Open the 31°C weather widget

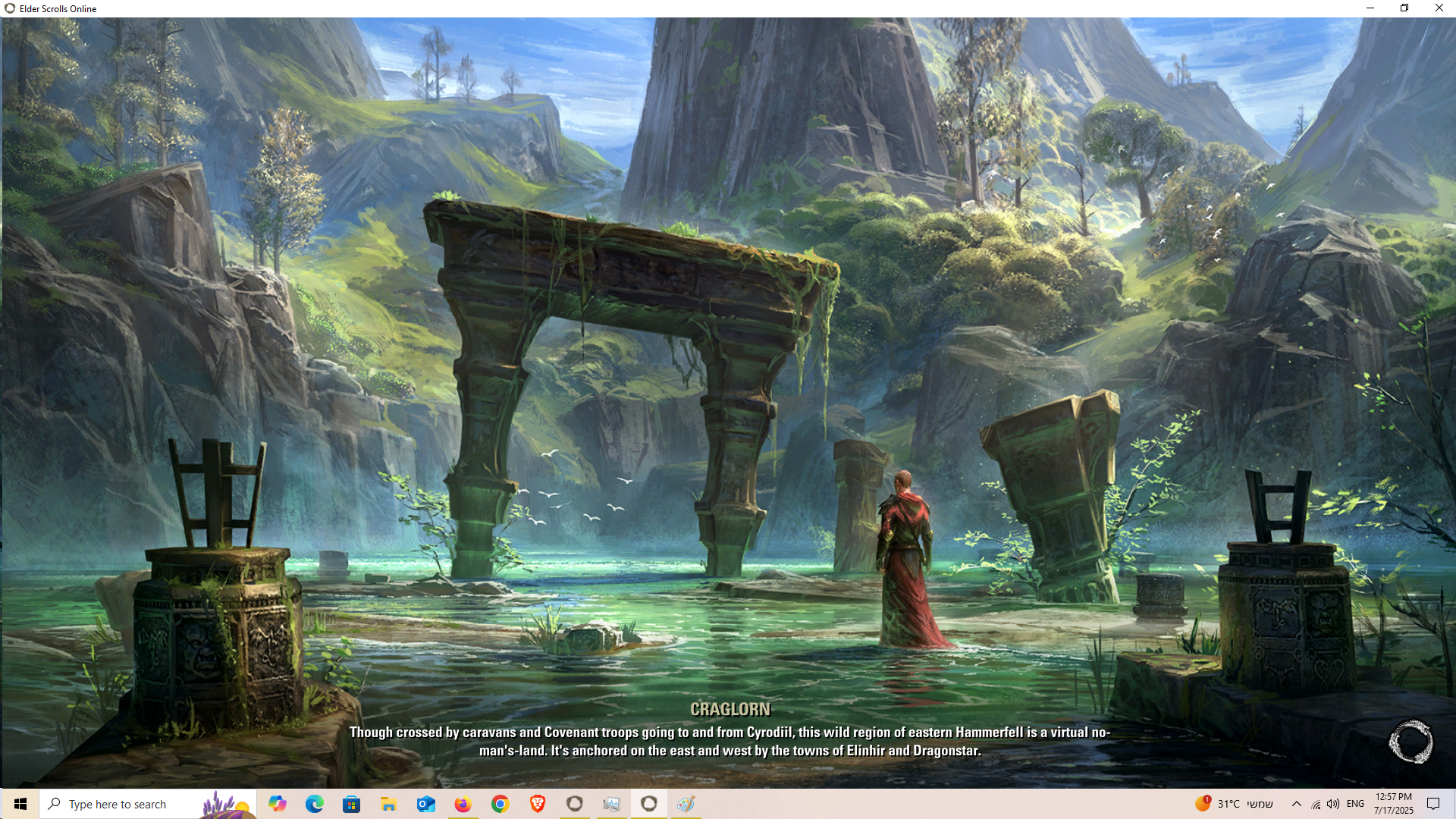1234,804
